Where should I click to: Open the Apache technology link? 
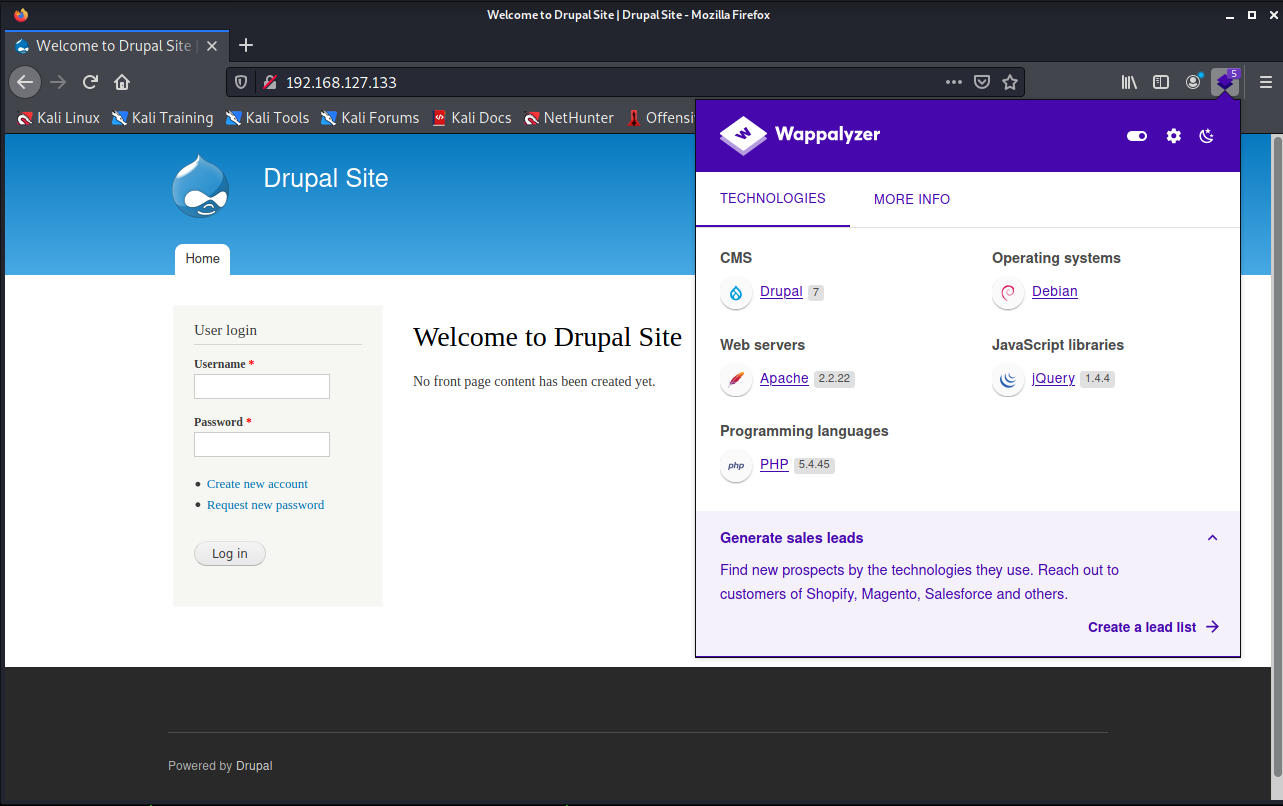[x=784, y=379]
